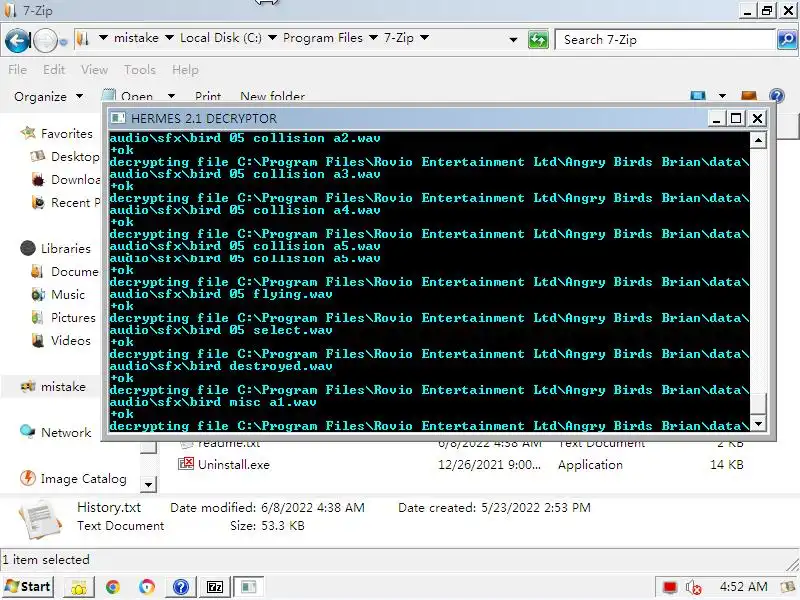Screen dimensions: 800x600
Task: Click into the Search 7-Zip field
Action: 665,39
